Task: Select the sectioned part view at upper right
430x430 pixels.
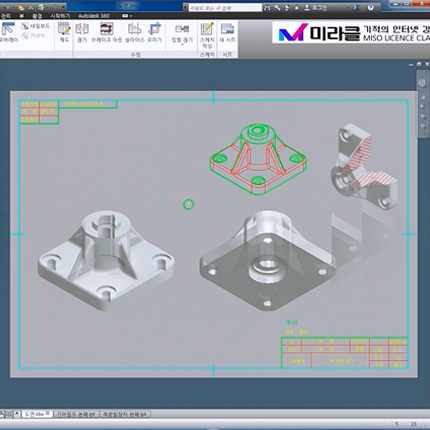Action: click(x=364, y=166)
